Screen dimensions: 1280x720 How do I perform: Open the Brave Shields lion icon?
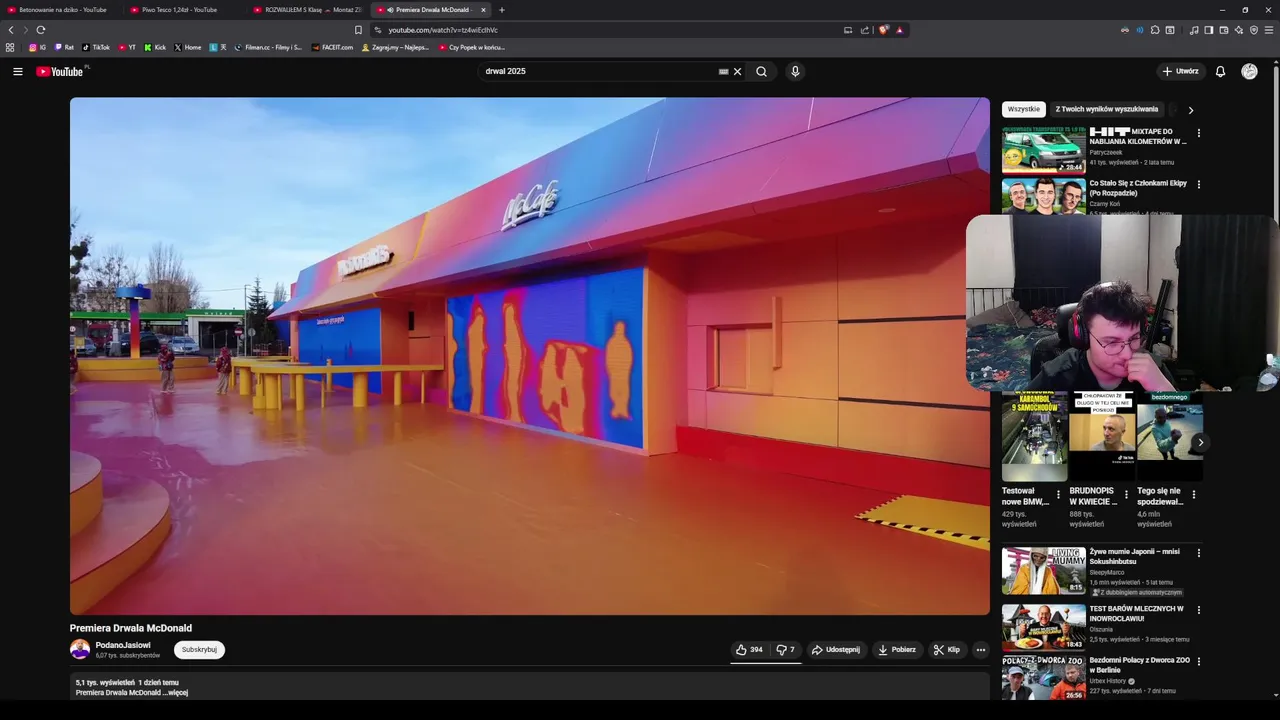[x=883, y=30]
